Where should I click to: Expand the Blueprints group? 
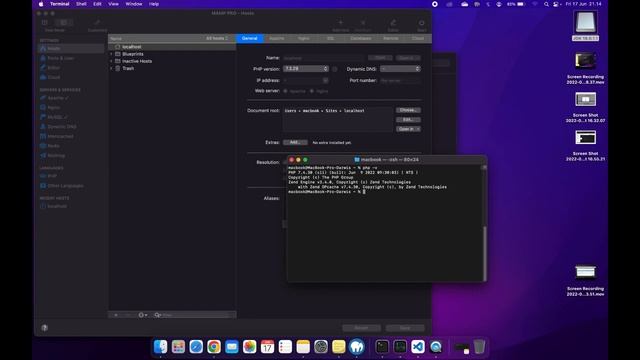point(111,54)
